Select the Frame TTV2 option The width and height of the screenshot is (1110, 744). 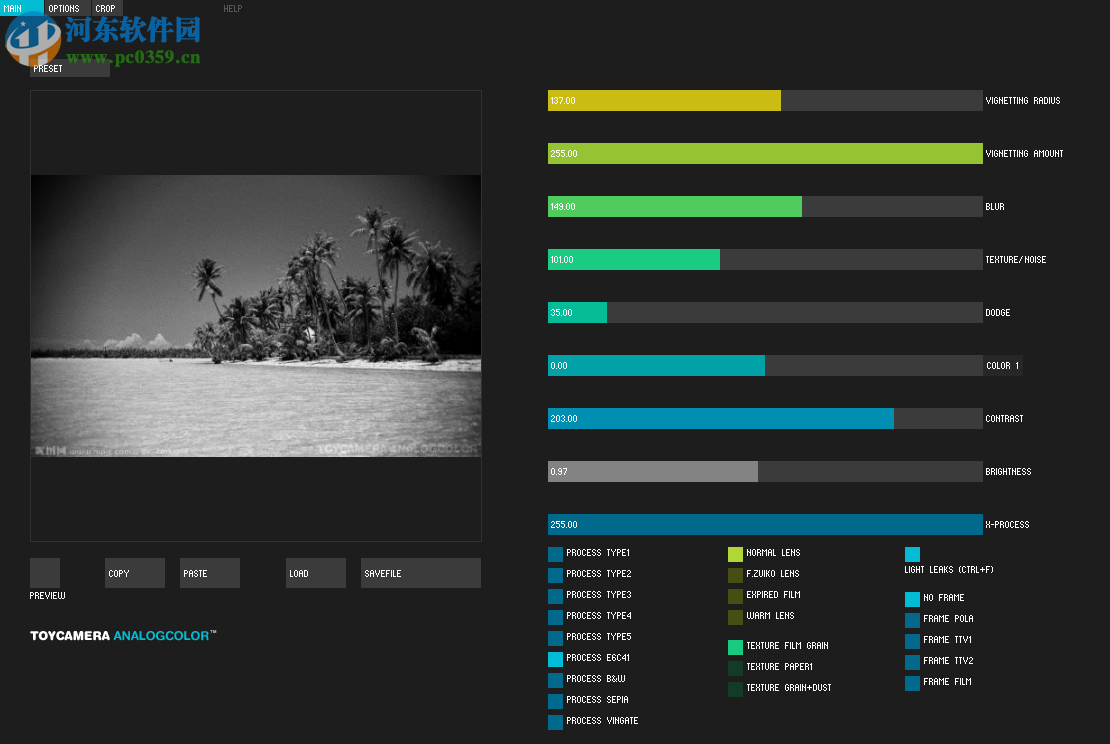coord(912,662)
